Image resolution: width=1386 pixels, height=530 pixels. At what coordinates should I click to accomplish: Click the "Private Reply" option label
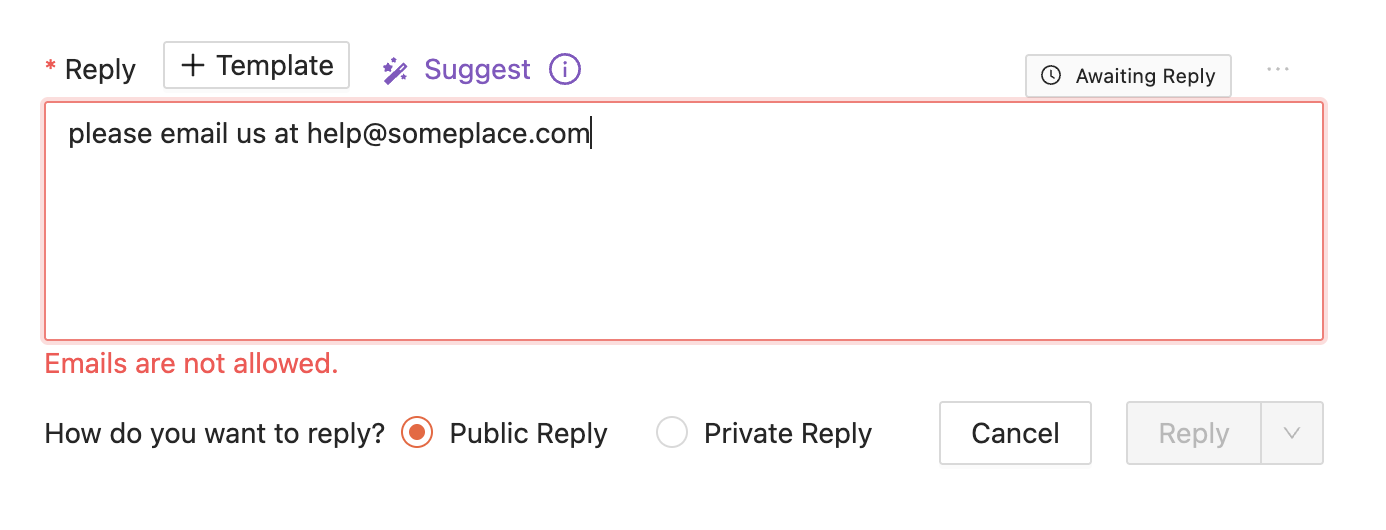[788, 434]
